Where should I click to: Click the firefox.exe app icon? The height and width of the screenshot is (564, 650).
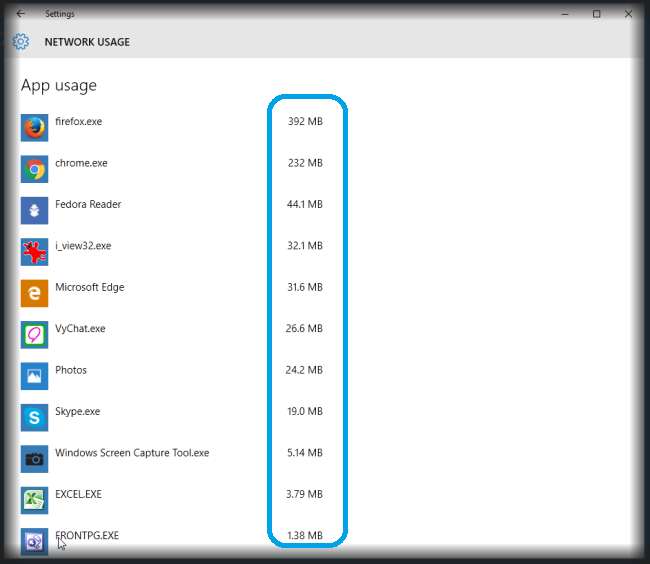click(34, 128)
